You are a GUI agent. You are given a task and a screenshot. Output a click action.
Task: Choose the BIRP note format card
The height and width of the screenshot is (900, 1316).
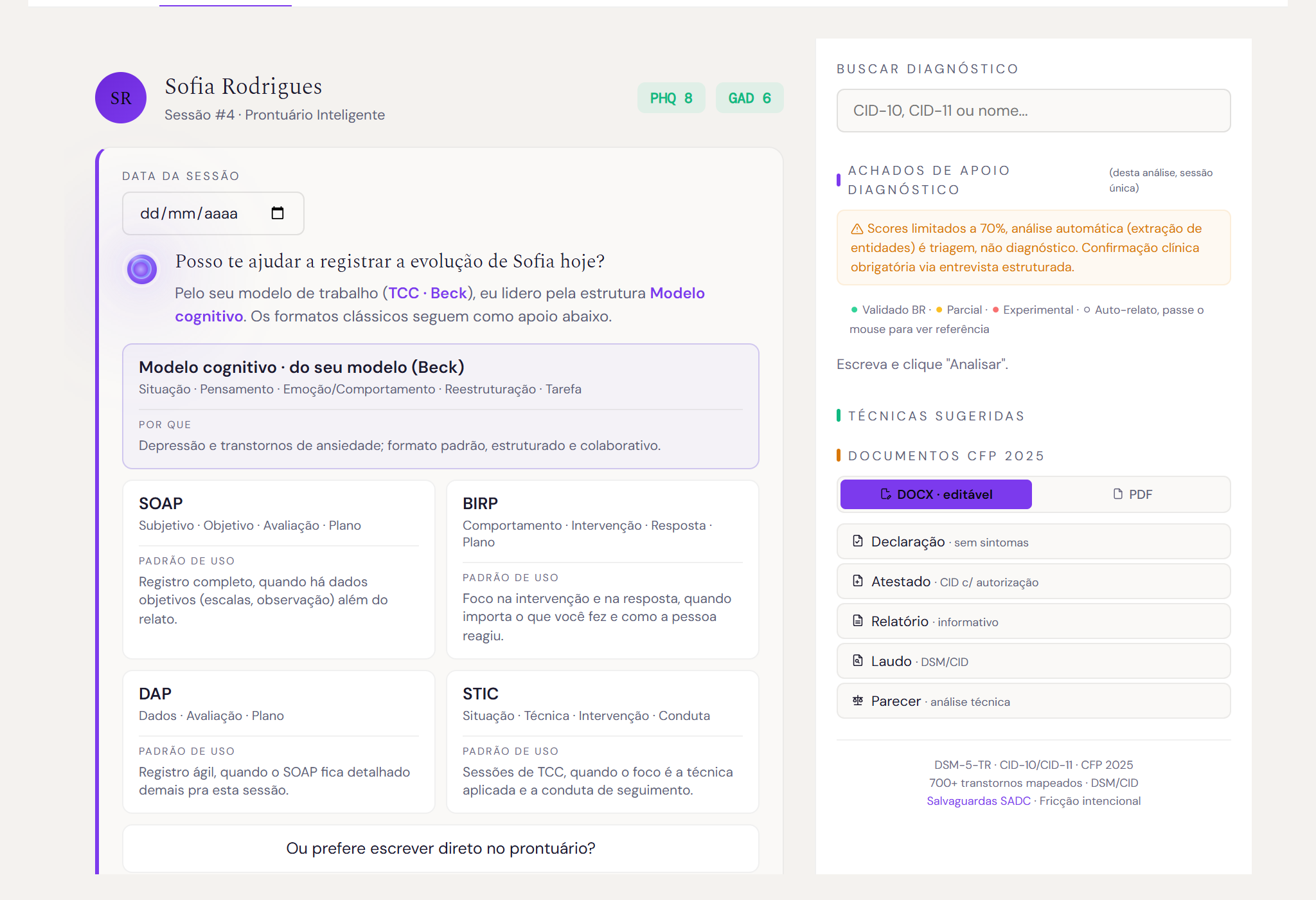click(x=603, y=570)
